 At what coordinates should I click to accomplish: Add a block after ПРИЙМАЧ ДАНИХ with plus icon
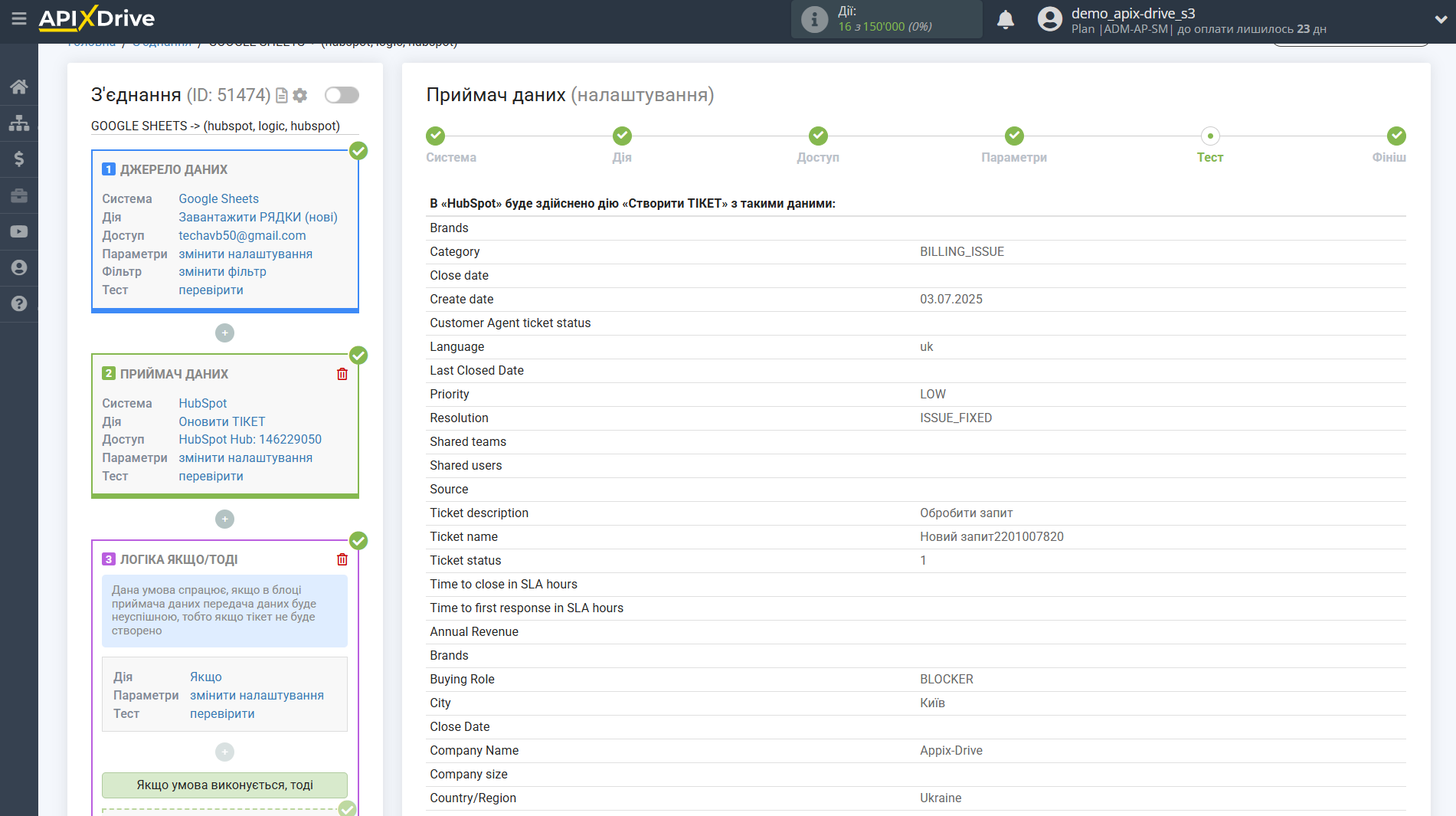coord(224,519)
